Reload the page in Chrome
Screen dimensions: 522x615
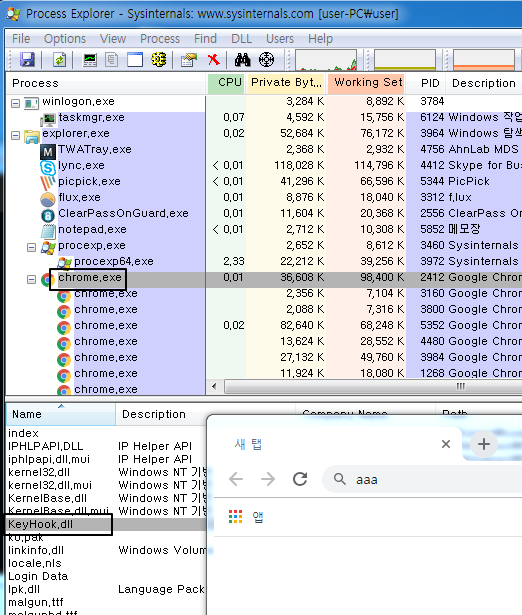300,479
